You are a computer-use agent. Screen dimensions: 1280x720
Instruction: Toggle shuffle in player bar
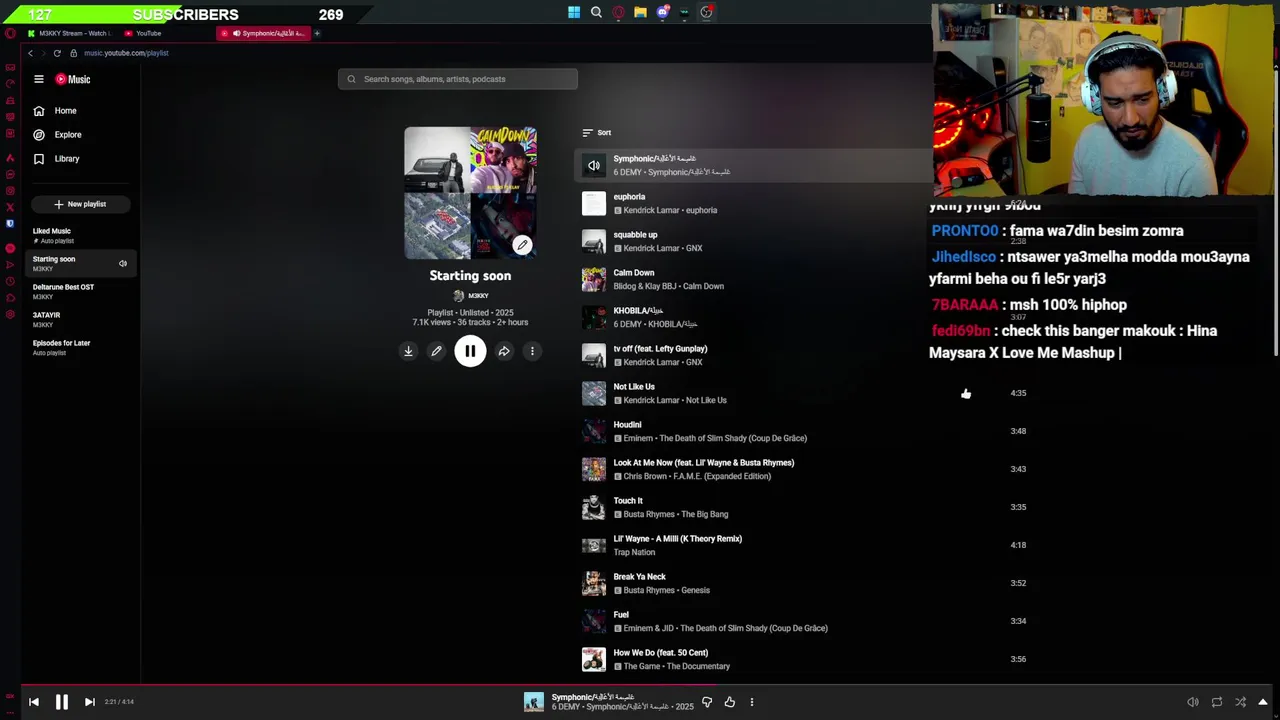coord(1241,702)
